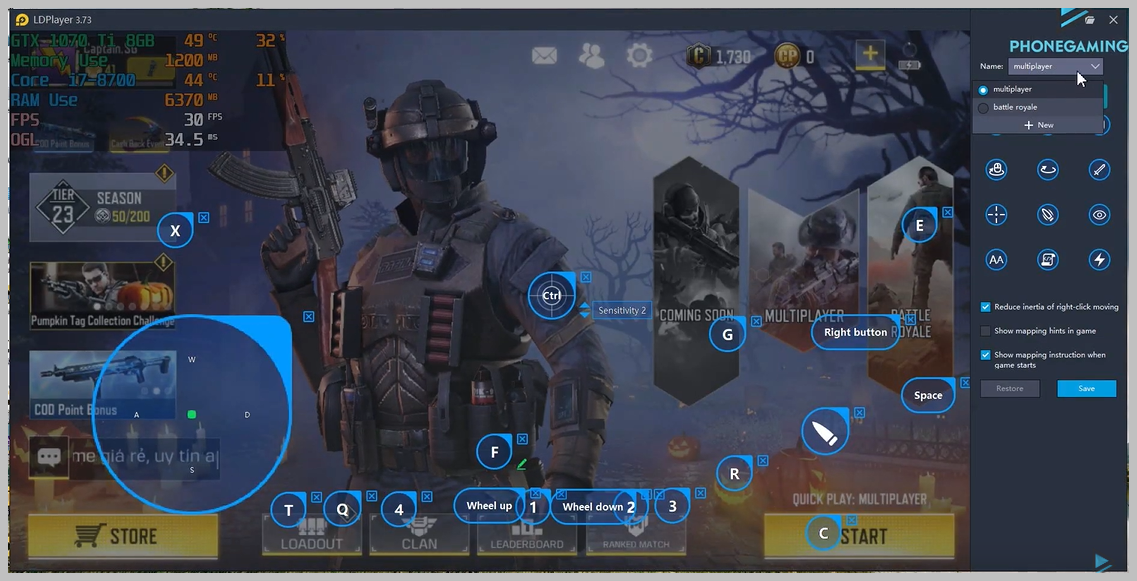The width and height of the screenshot is (1137, 581).
Task: Select the lightning repeat-tap mapping icon
Action: pos(1099,260)
